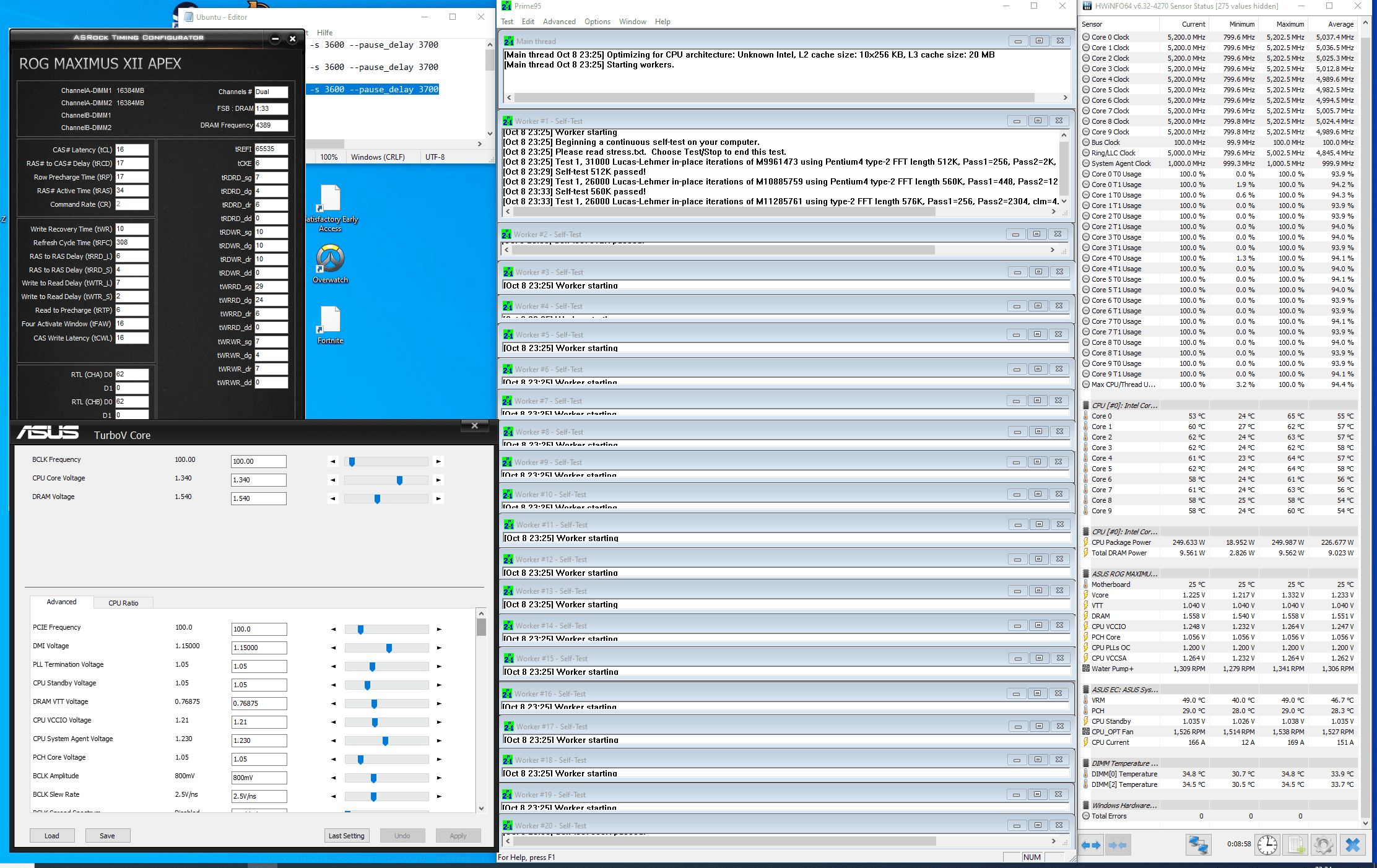The image size is (1377, 868).
Task: Restore Worker #5 child window
Action: click(1038, 334)
